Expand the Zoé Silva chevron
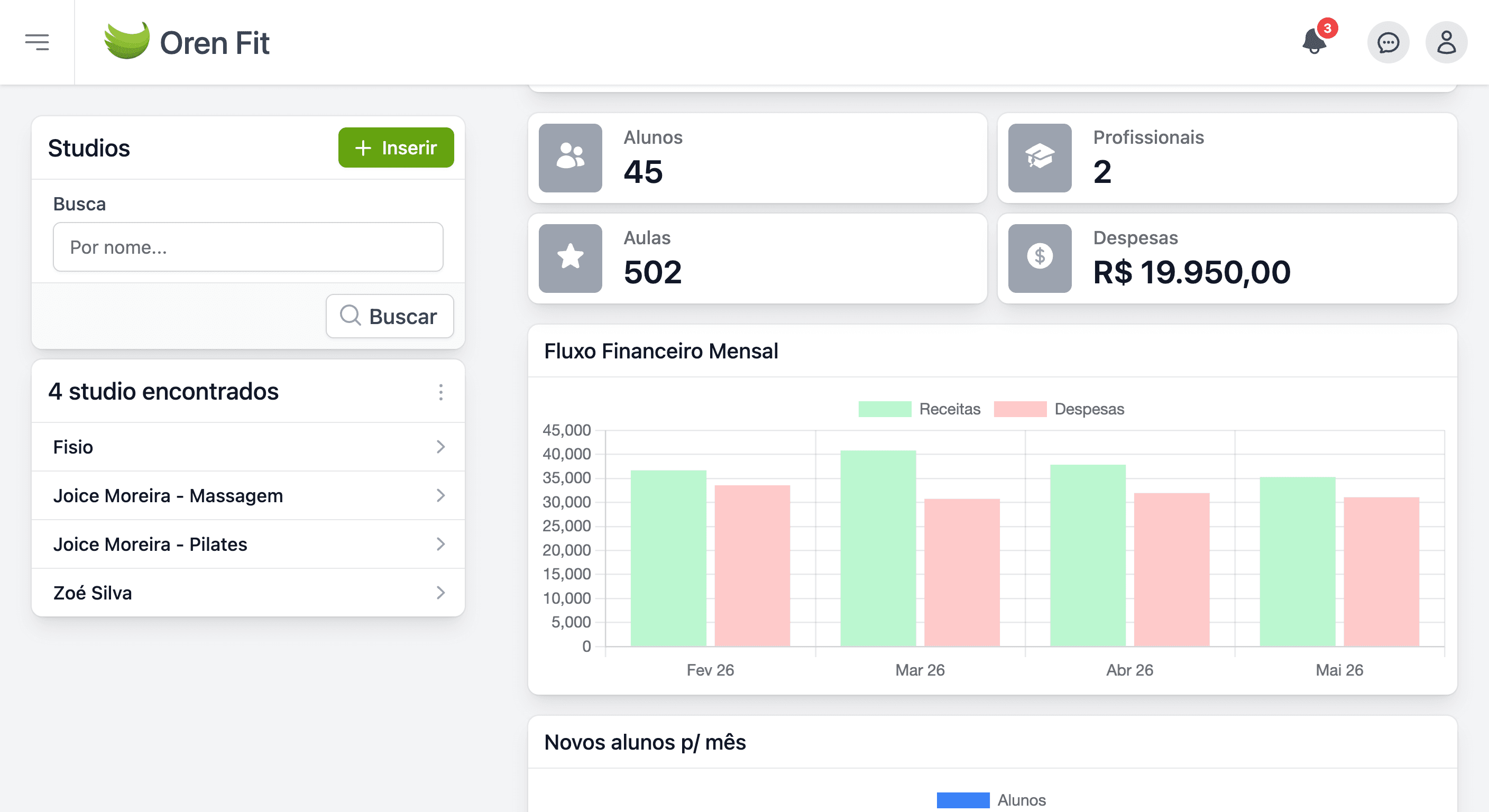Image resolution: width=1489 pixels, height=812 pixels. coord(440,593)
